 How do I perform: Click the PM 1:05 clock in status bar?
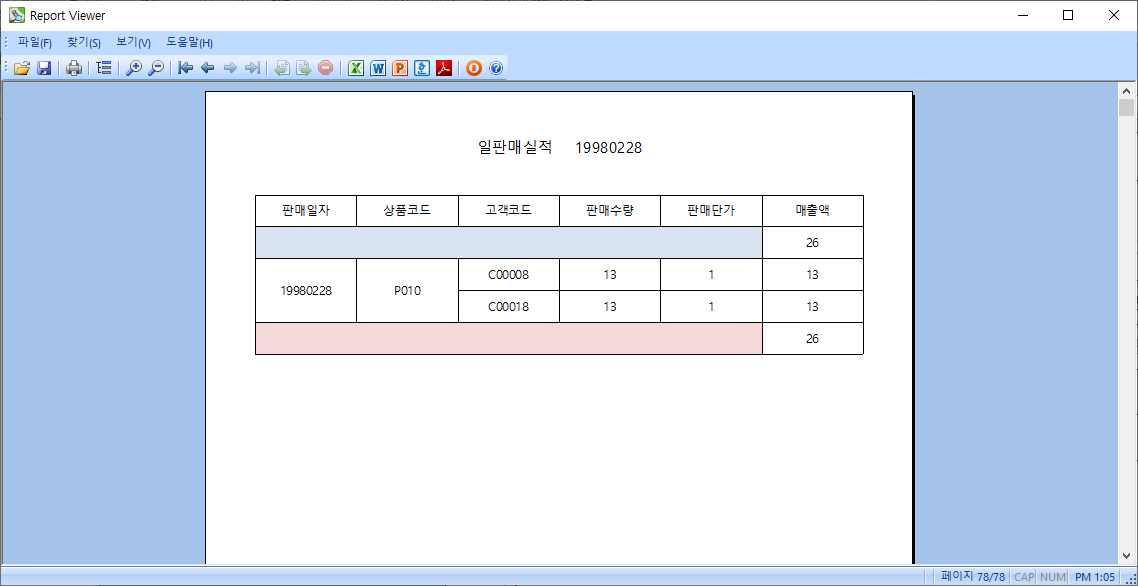1094,577
